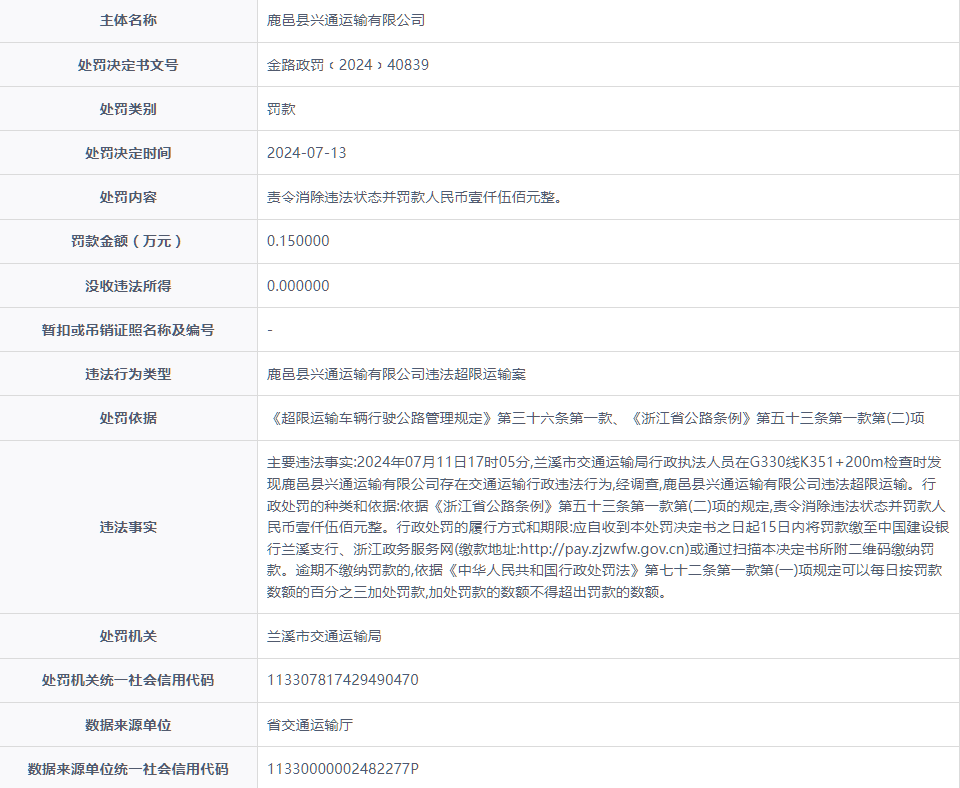
Task: Select the label 主体名称
Action: (128, 20)
